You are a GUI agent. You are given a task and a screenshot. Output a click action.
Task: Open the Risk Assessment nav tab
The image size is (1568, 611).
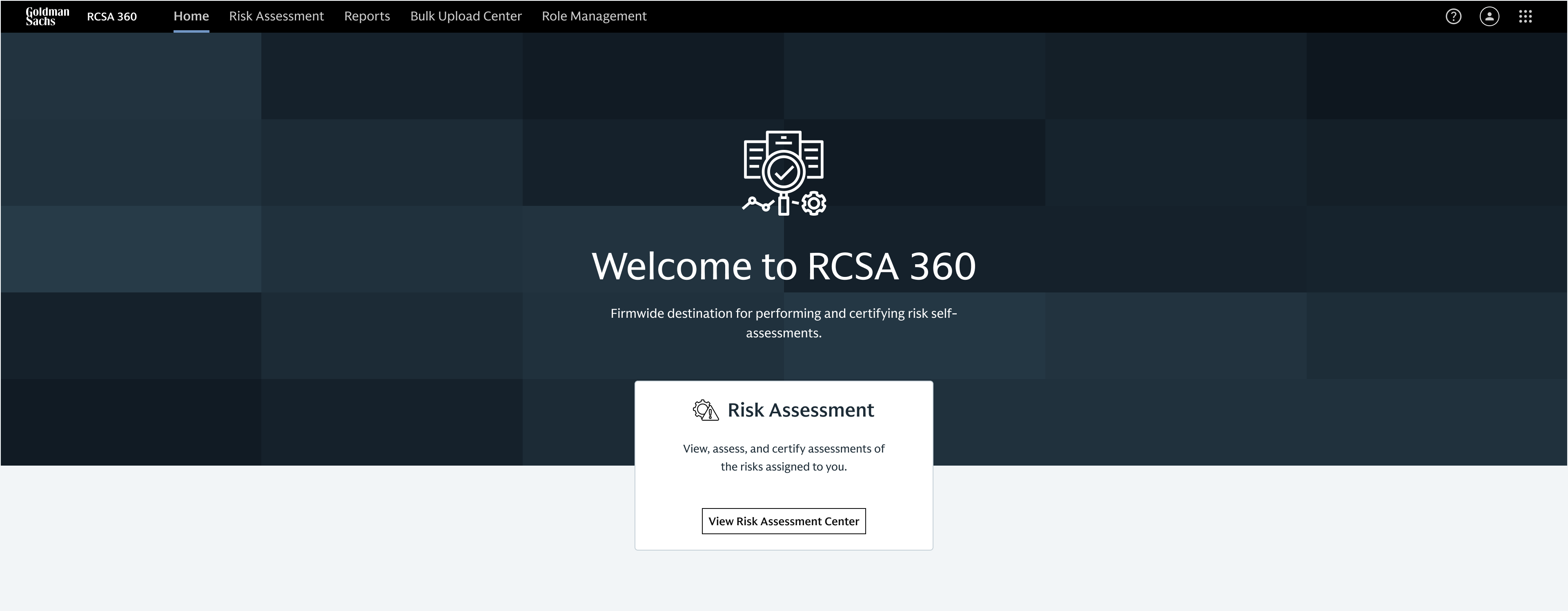(276, 16)
